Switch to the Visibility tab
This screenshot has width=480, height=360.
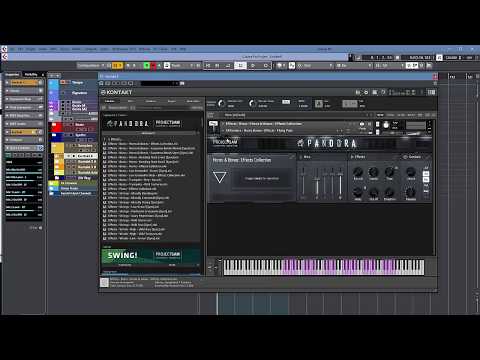pyautogui.click(x=31, y=74)
